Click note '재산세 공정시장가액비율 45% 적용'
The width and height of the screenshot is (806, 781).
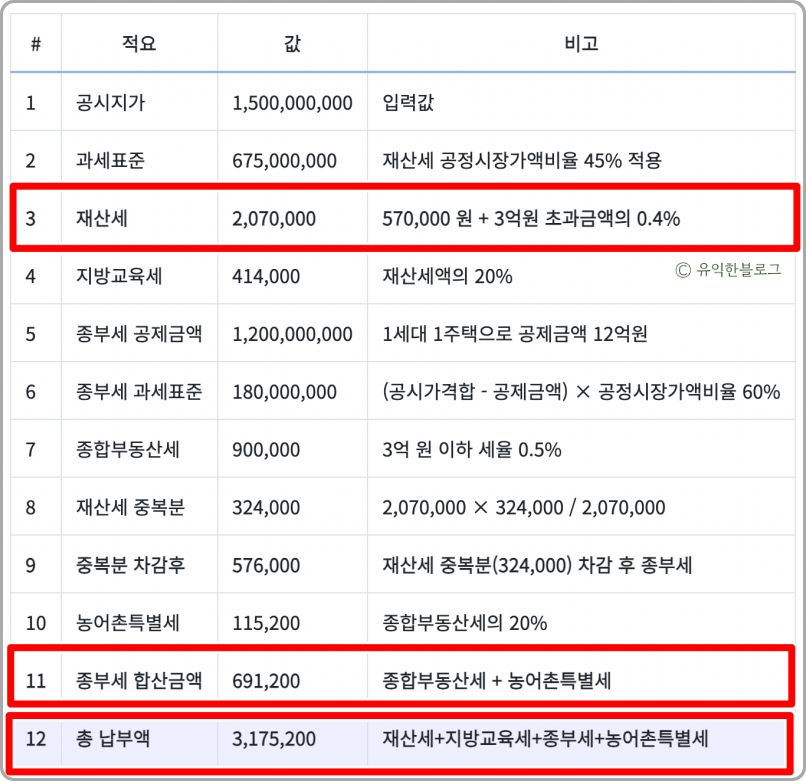coord(522,160)
